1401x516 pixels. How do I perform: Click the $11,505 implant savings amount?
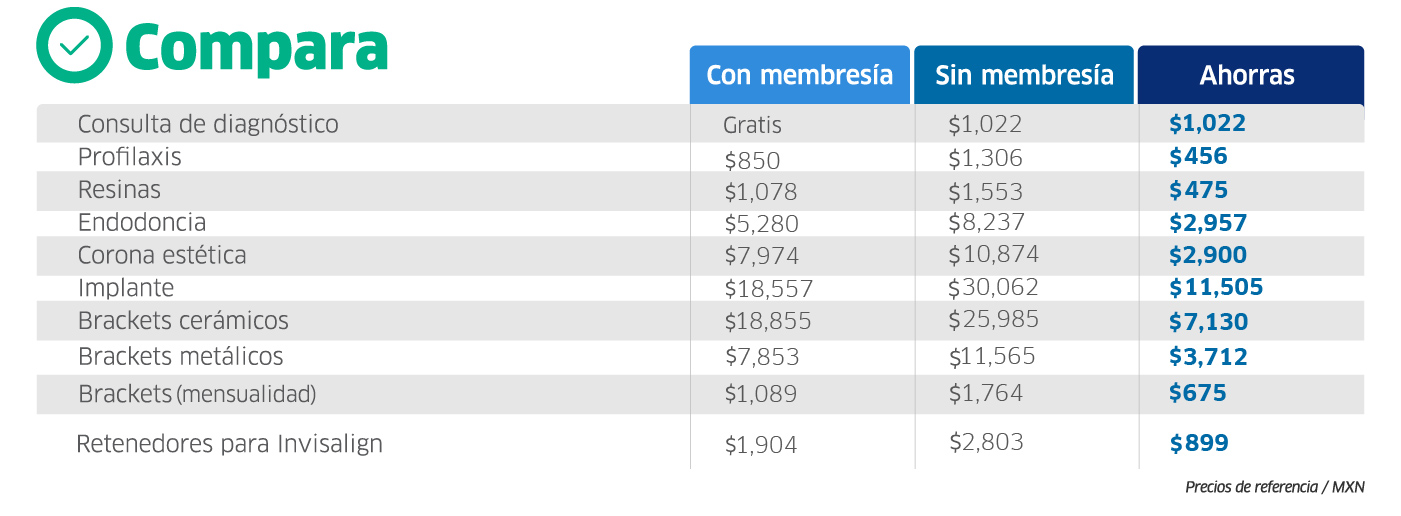pyautogui.click(x=1216, y=288)
